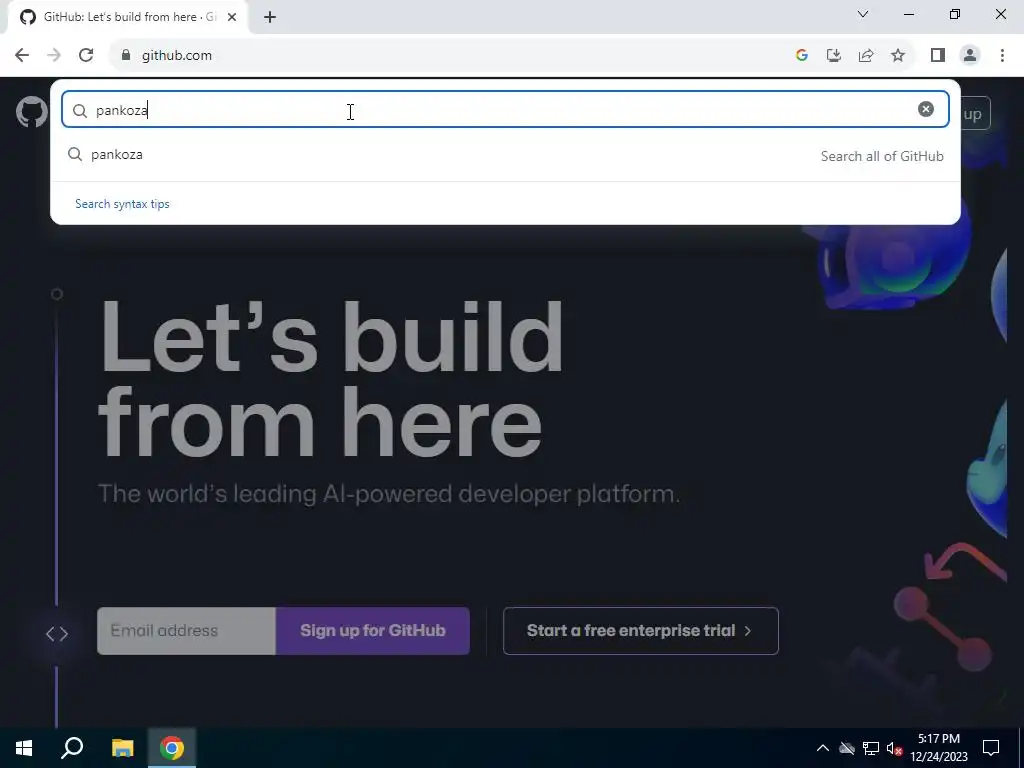
Task: Open File Explorer from taskbar
Action: point(122,748)
